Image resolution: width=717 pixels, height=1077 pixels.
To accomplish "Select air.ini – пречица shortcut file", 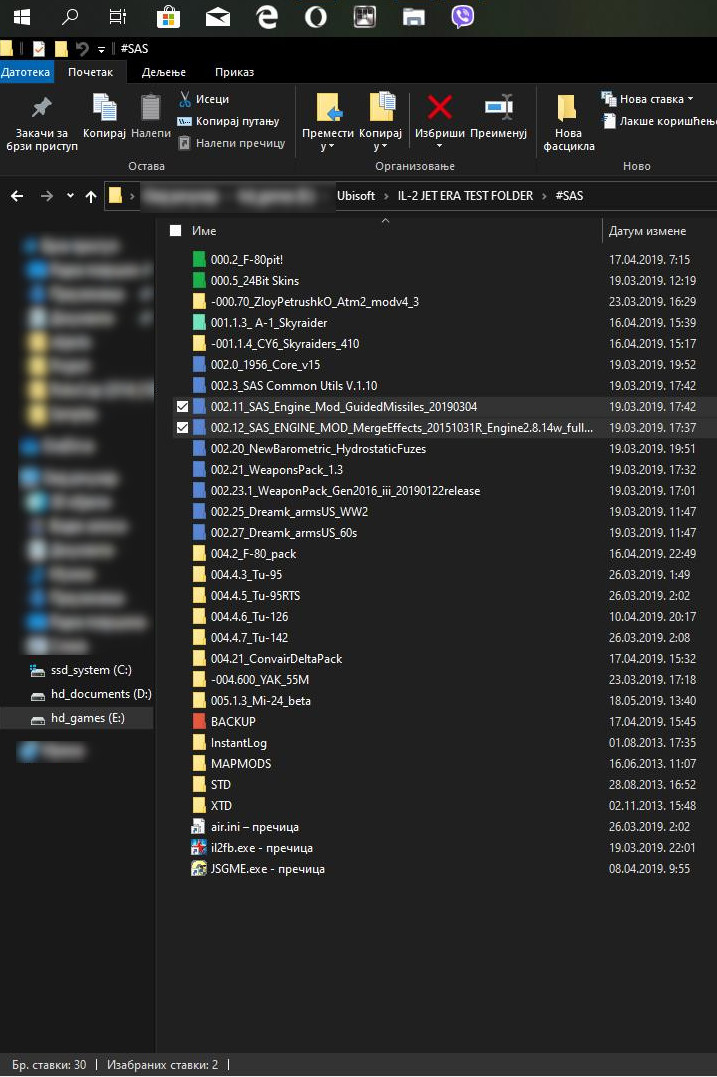I will pos(255,827).
